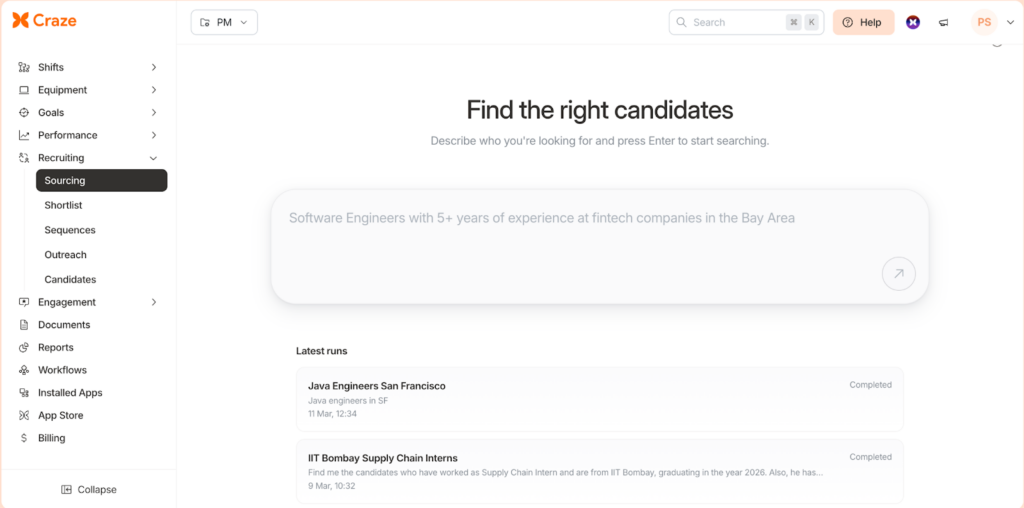Collapse the Recruiting section chevron
Image resolution: width=1024 pixels, height=508 pixels.
(x=153, y=158)
